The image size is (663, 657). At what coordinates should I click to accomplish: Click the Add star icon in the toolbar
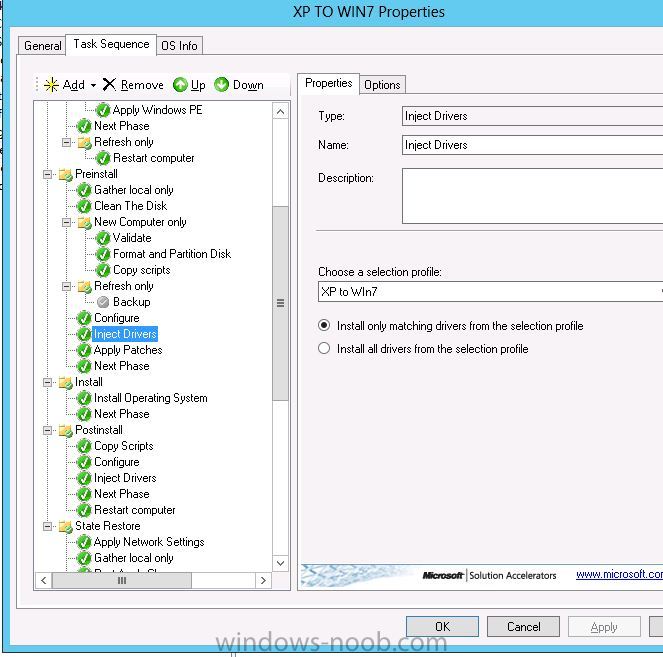[51, 85]
